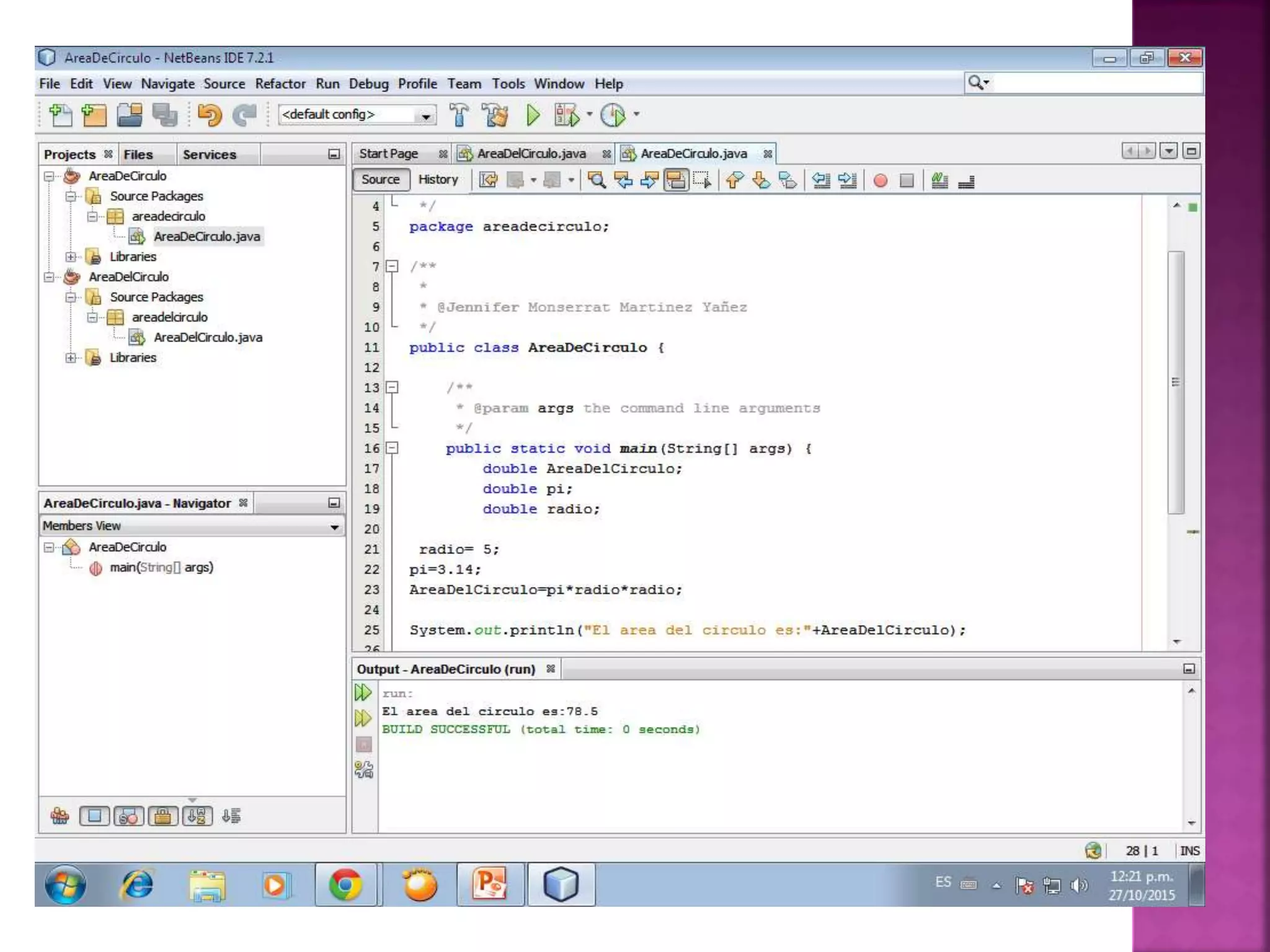Viewport: 1270px width, 952px height.
Task: Open the default config dropdown
Action: pyautogui.click(x=425, y=115)
